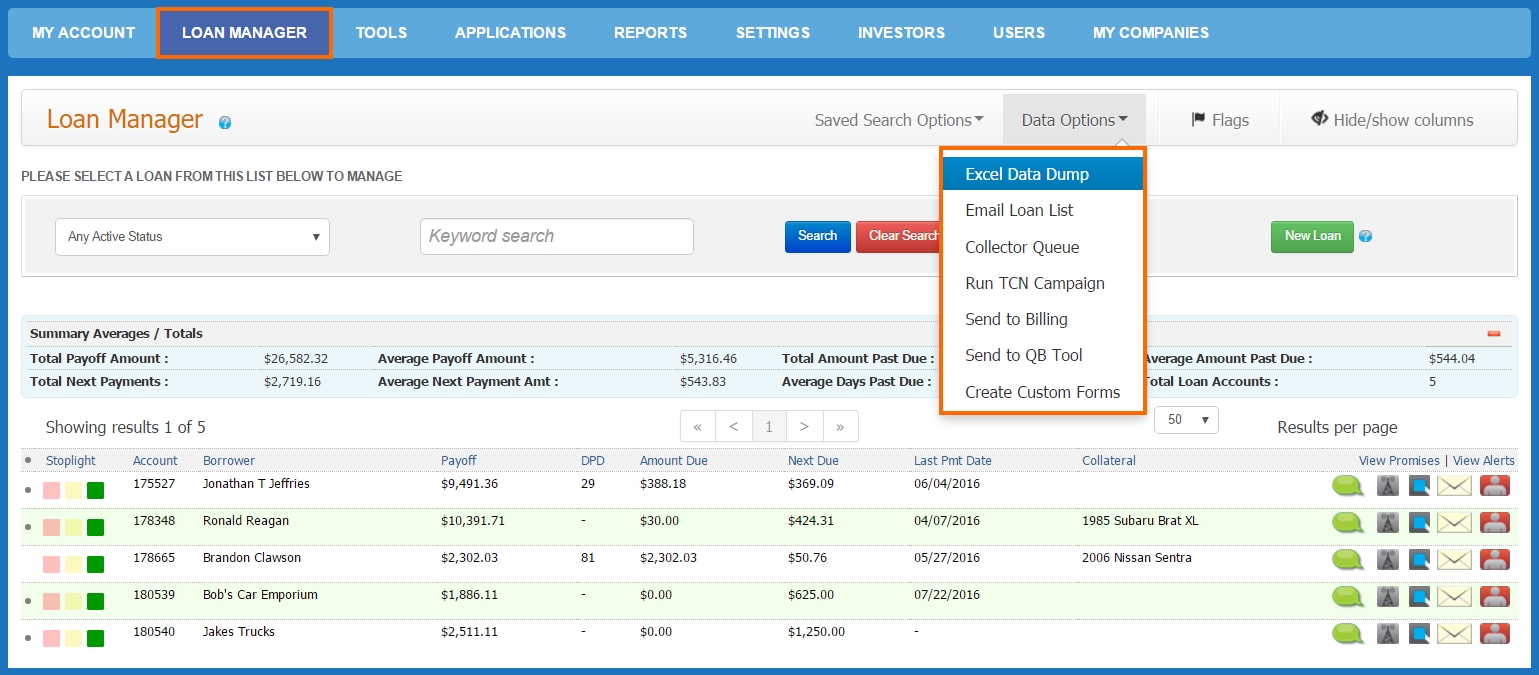Expand Saved Search Options dropdown
Viewport: 1539px width, 675px height.
(899, 120)
